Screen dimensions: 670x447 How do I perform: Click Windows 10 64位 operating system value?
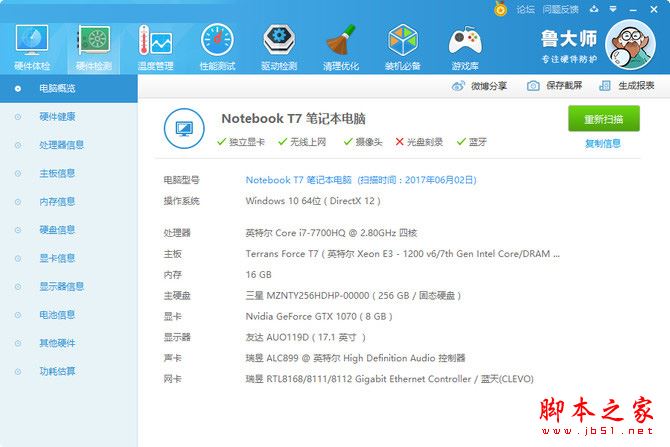313,201
